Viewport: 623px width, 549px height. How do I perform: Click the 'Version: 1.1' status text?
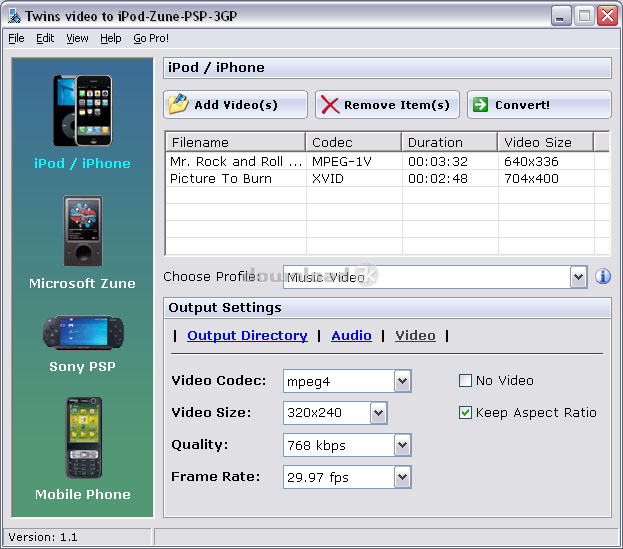tap(43, 537)
